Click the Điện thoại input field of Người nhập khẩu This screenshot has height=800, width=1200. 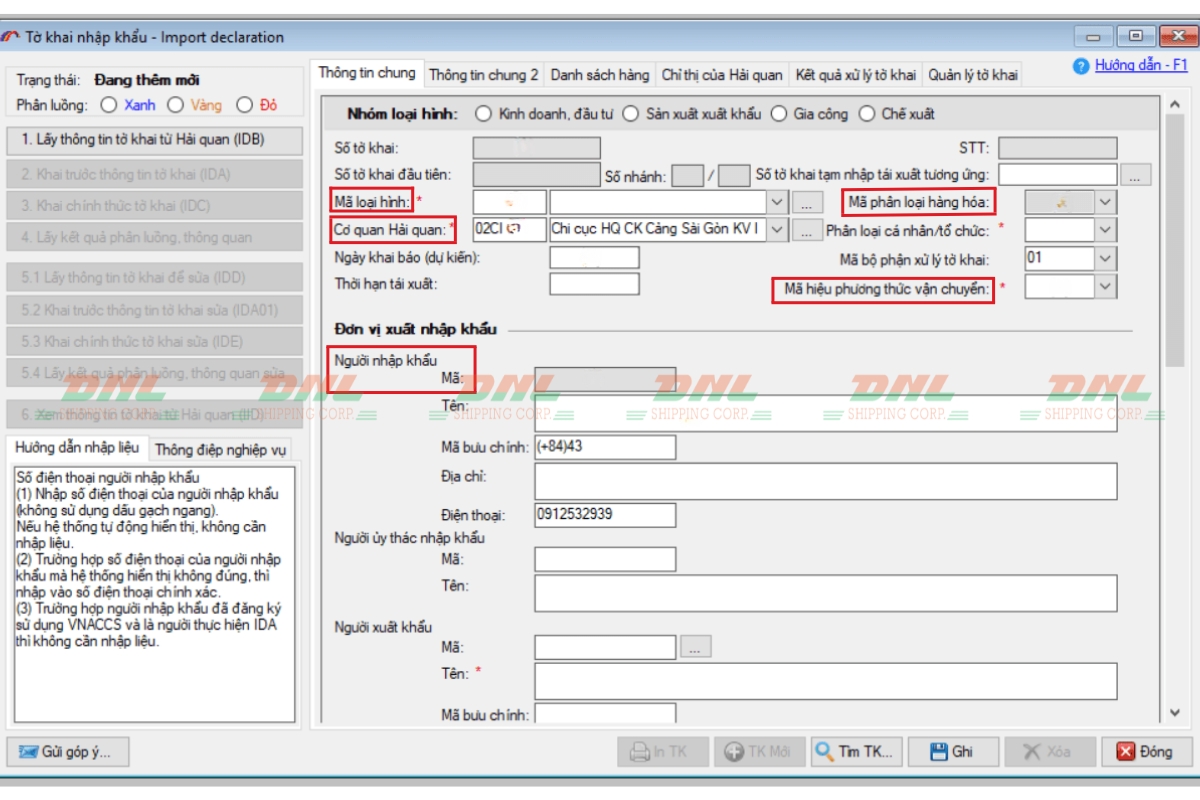point(604,515)
